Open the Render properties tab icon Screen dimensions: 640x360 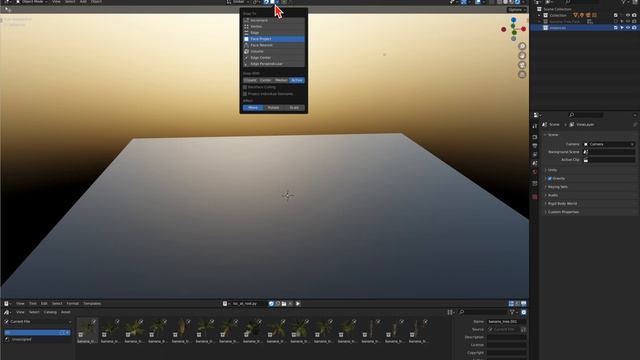coord(535,137)
